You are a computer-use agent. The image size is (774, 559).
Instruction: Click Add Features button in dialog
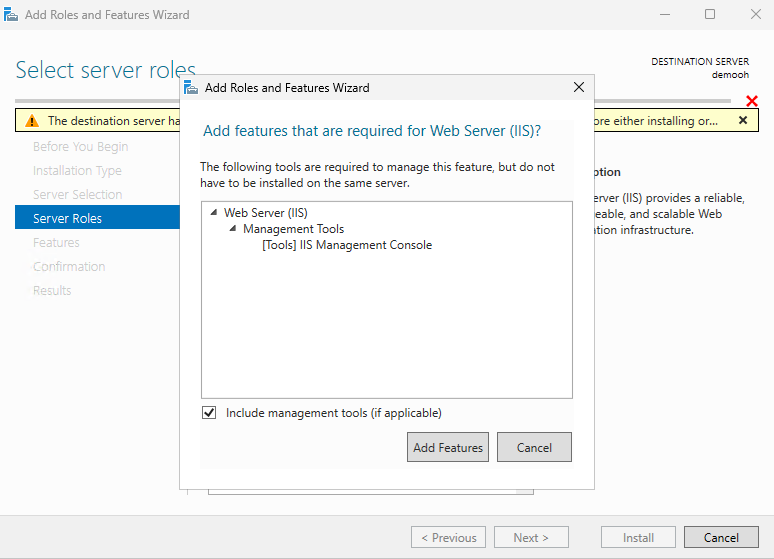tap(448, 447)
